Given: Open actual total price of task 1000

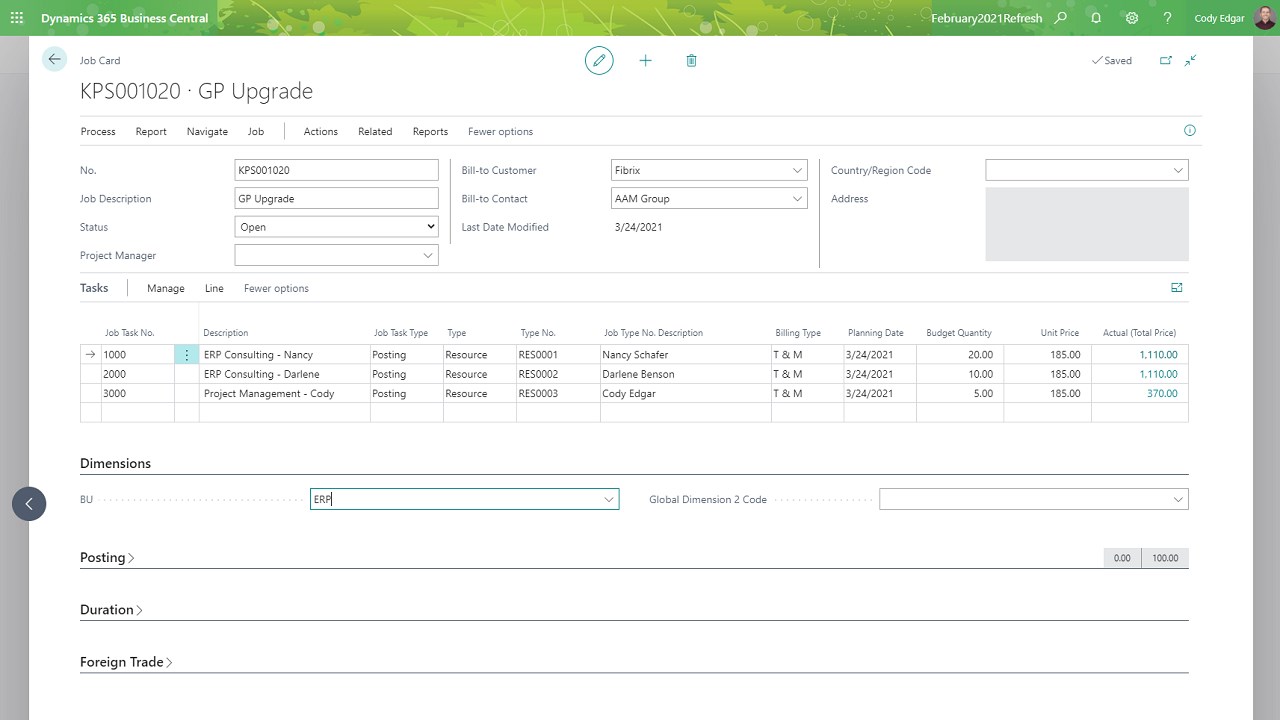Looking at the screenshot, I should (1158, 355).
